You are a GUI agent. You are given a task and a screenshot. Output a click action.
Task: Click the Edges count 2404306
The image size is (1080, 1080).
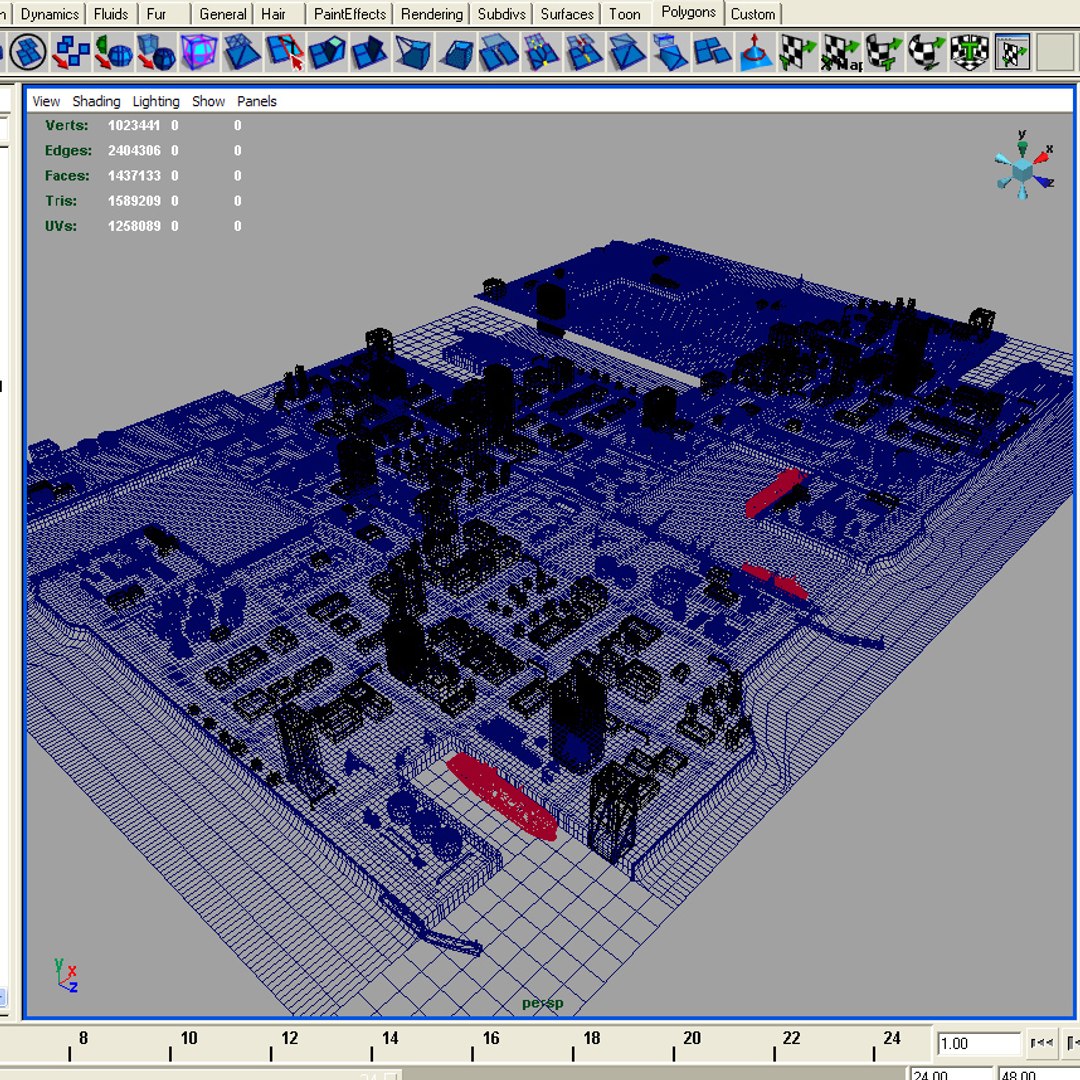click(134, 150)
